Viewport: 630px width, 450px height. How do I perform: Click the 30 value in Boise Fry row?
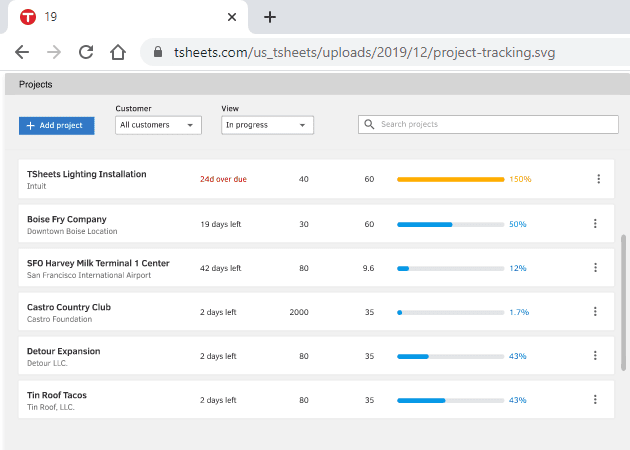304,224
